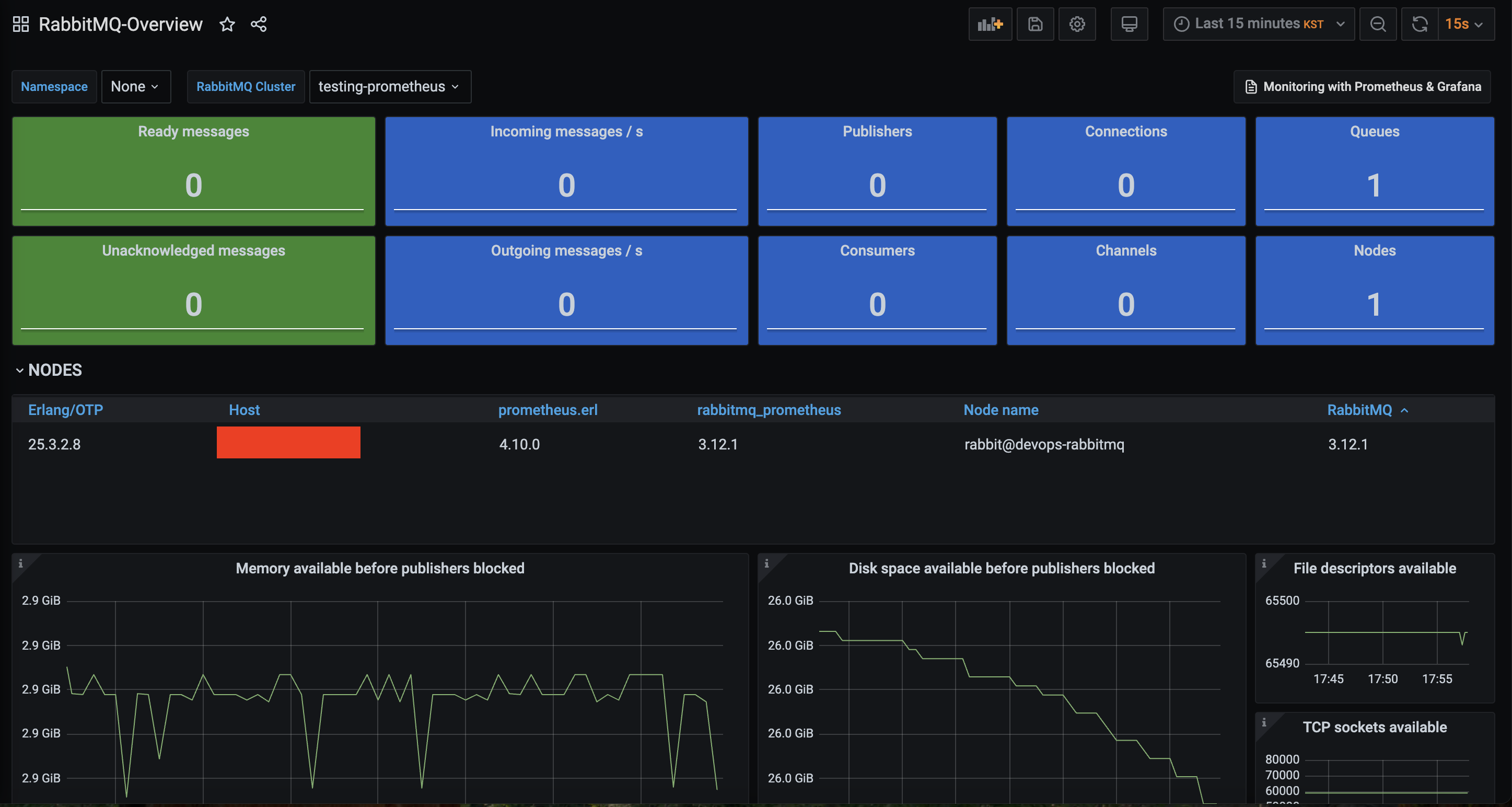Image resolution: width=1512 pixels, height=807 pixels.
Task: Open the 15s refresh interval dropdown
Action: 1465,24
